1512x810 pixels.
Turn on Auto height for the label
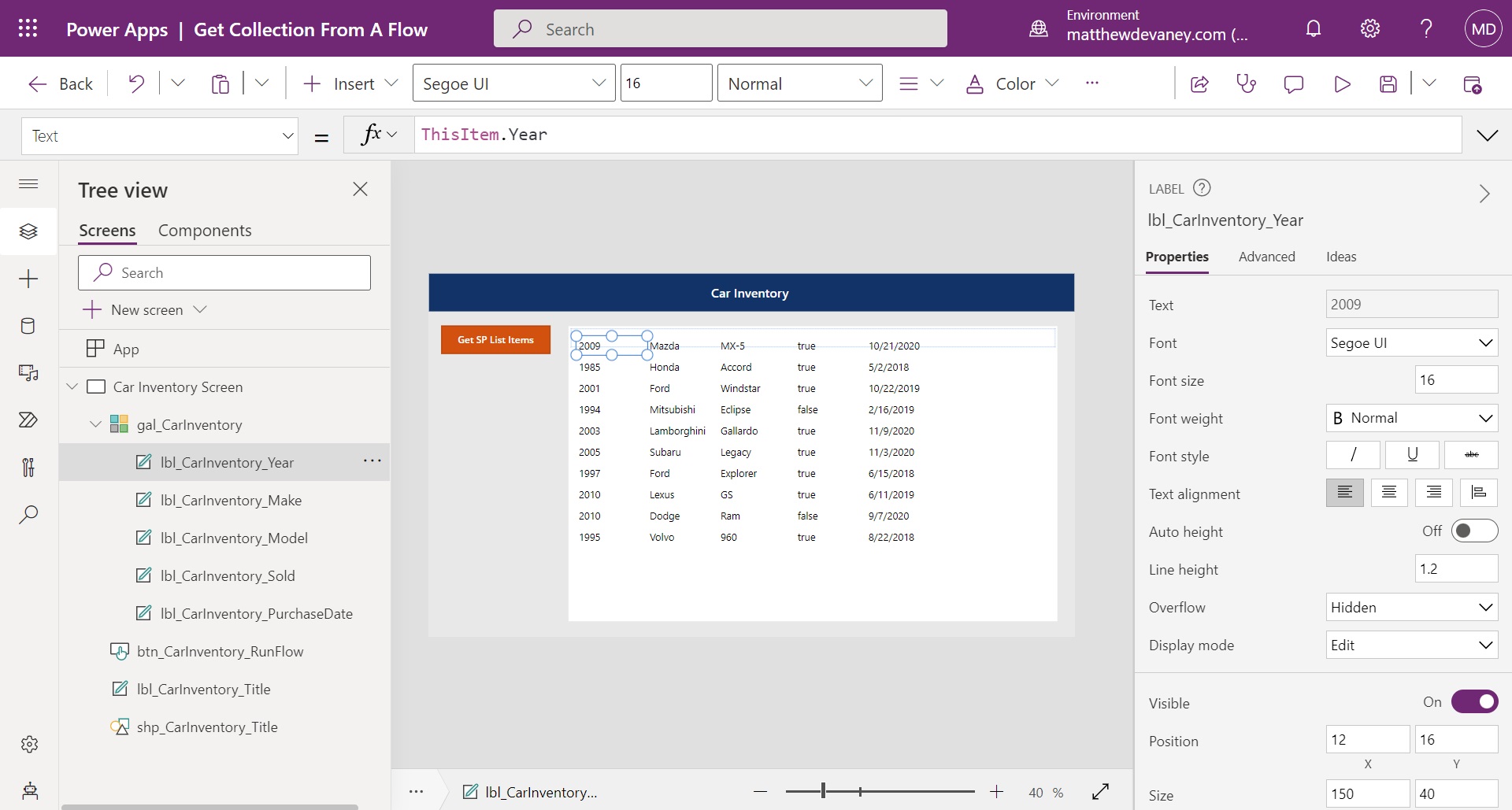(x=1474, y=531)
